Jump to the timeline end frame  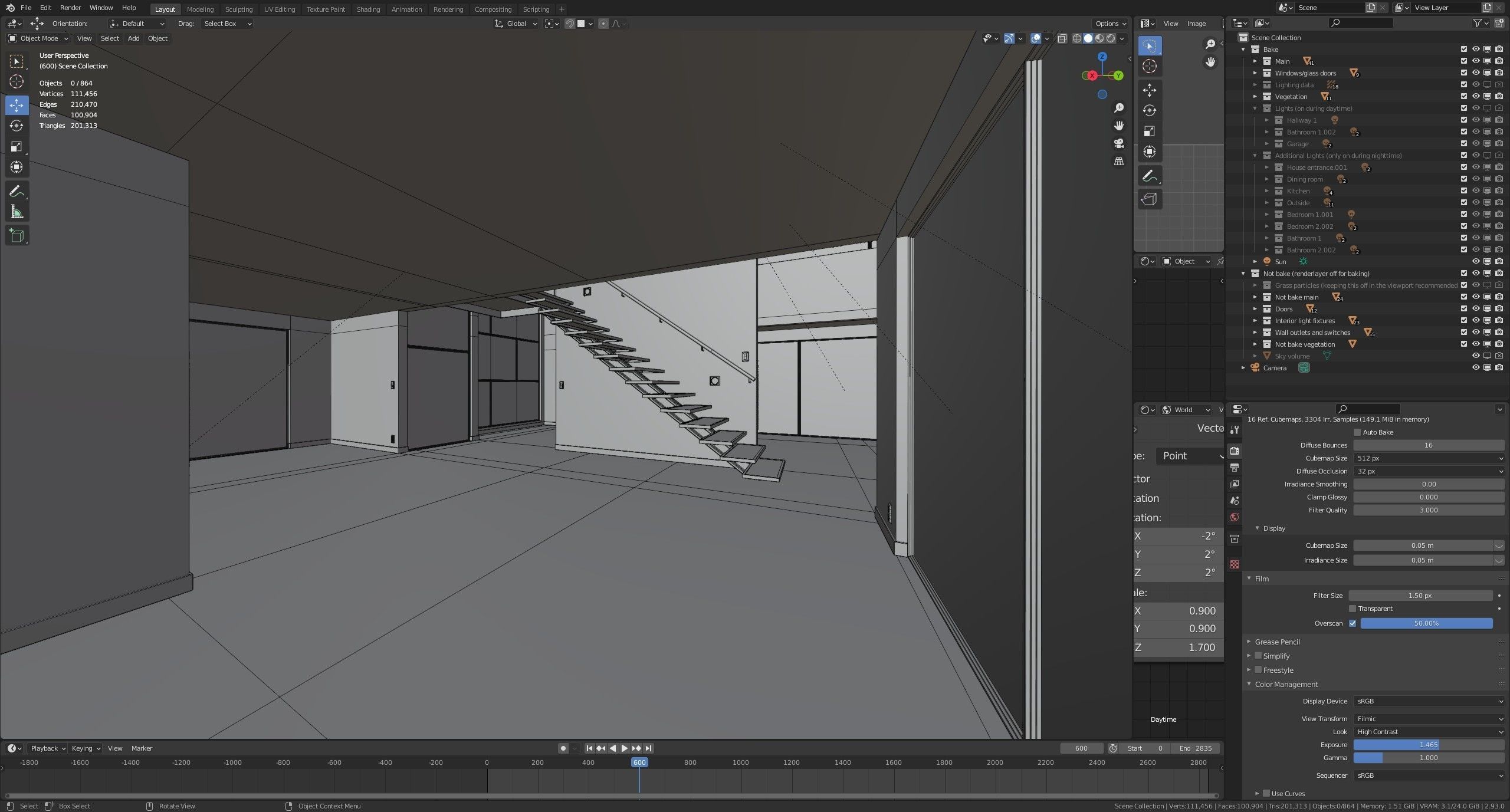point(648,748)
